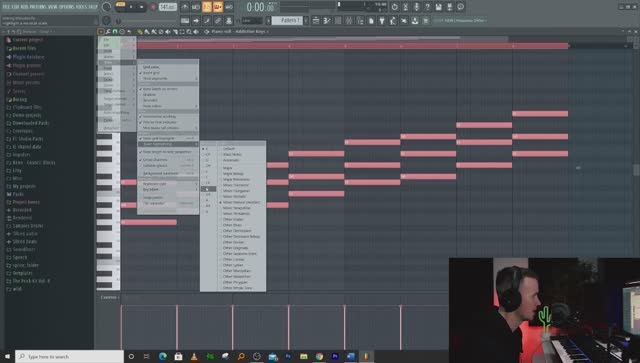Screen dimensions: 640x363
Task: Open the Pattern 1 selector dropdown
Action: 287,20
